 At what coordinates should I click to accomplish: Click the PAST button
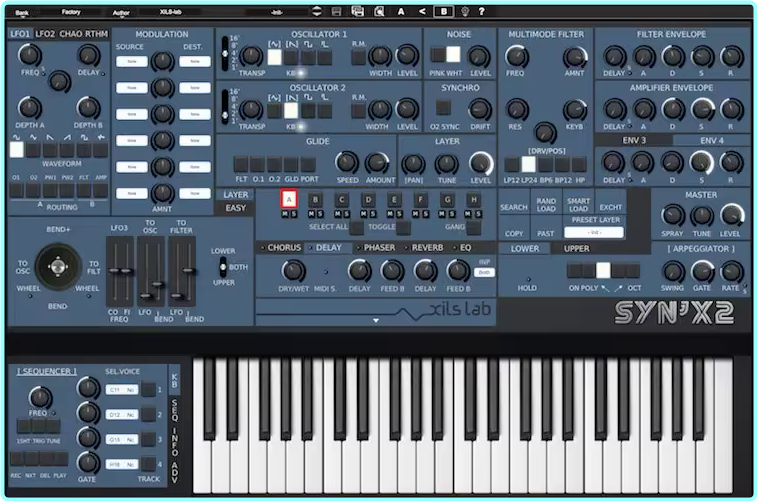pos(546,233)
